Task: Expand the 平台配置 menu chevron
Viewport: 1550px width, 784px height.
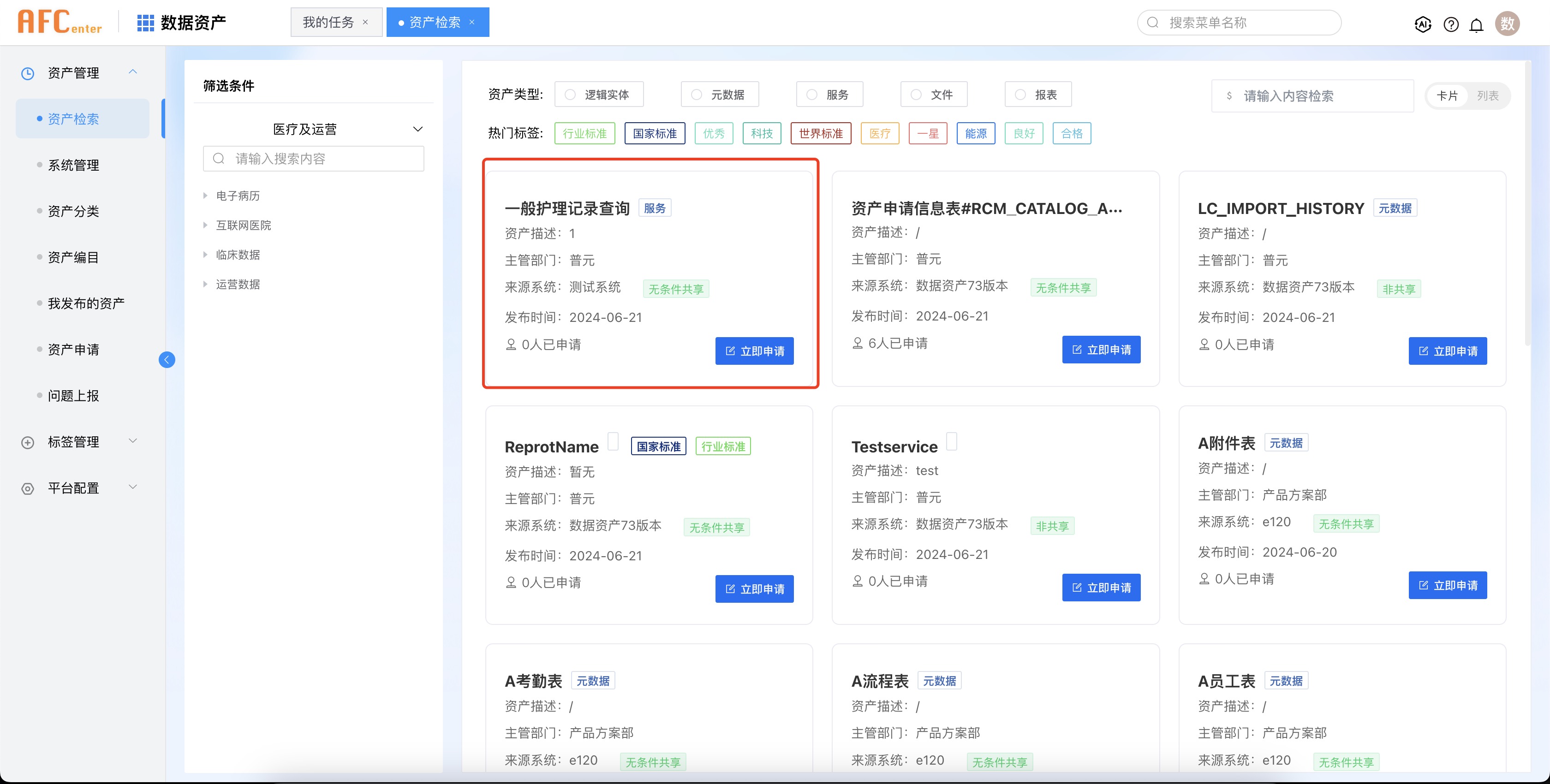Action: click(x=133, y=487)
